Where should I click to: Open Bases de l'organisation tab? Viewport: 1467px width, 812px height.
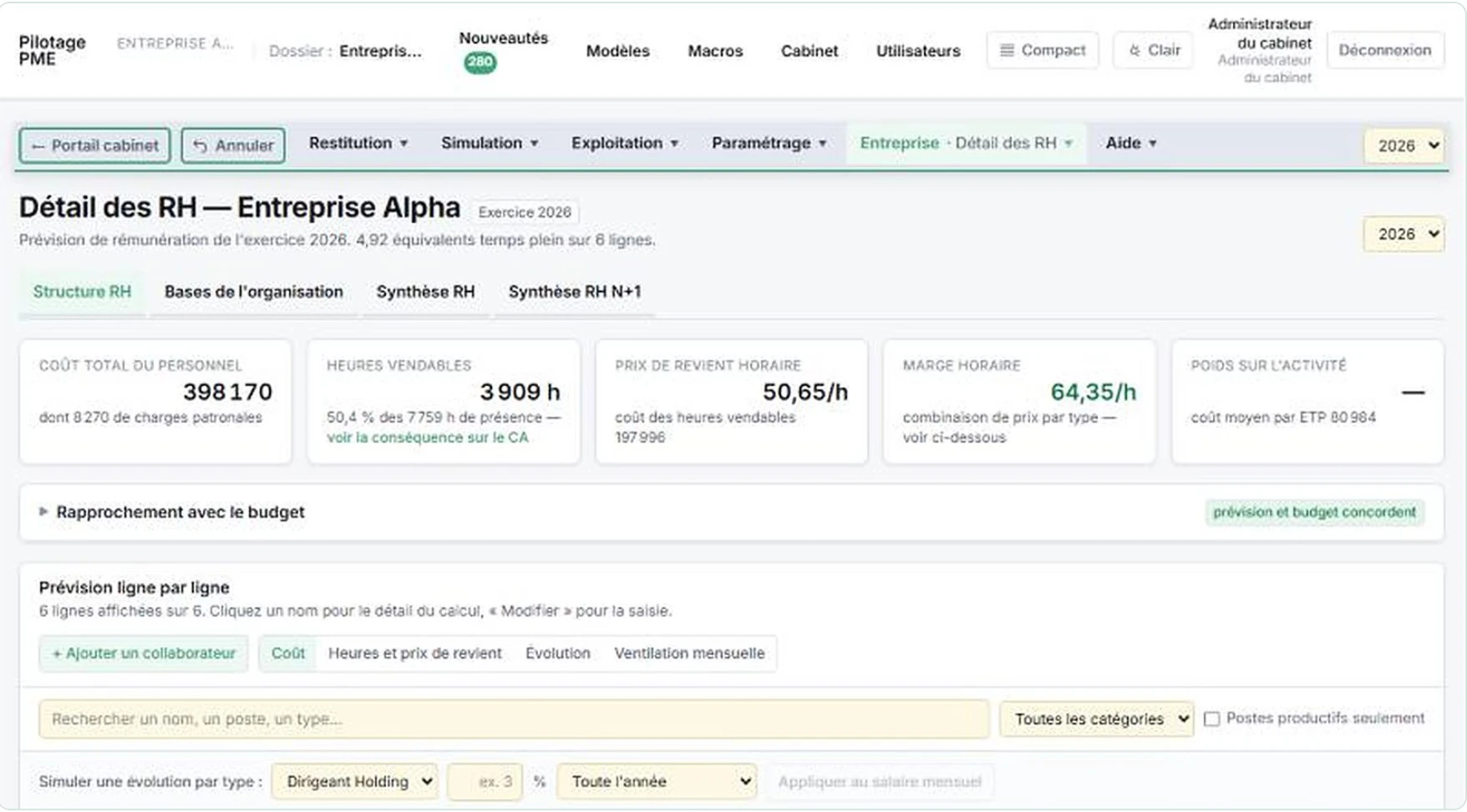click(254, 292)
